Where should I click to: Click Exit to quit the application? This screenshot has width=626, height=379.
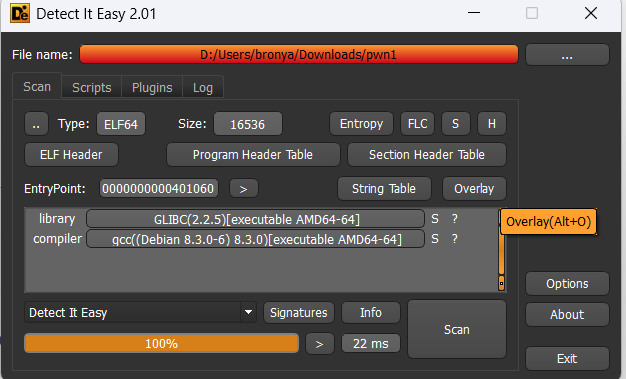567,358
